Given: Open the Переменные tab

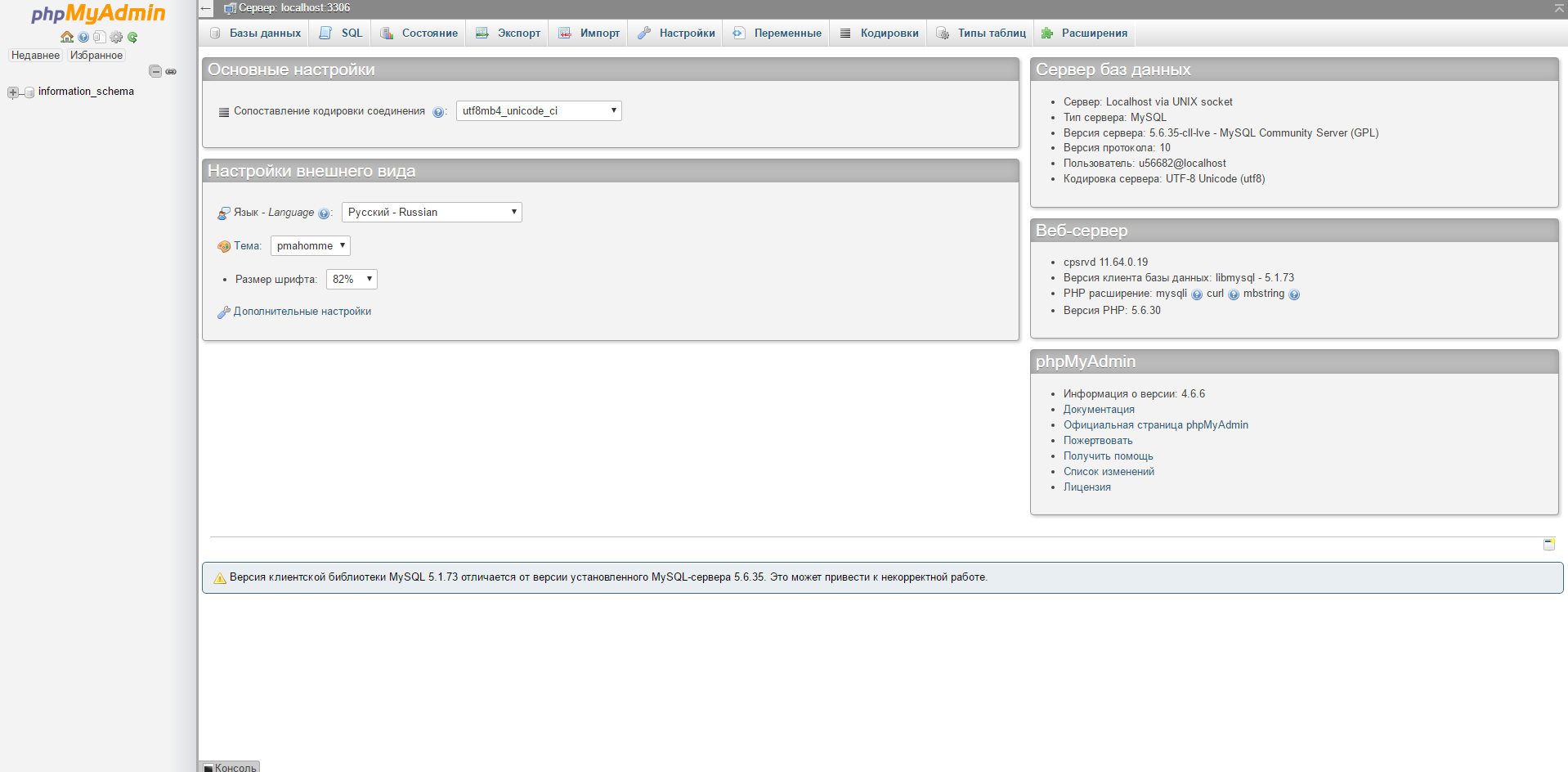Looking at the screenshot, I should pos(777,34).
